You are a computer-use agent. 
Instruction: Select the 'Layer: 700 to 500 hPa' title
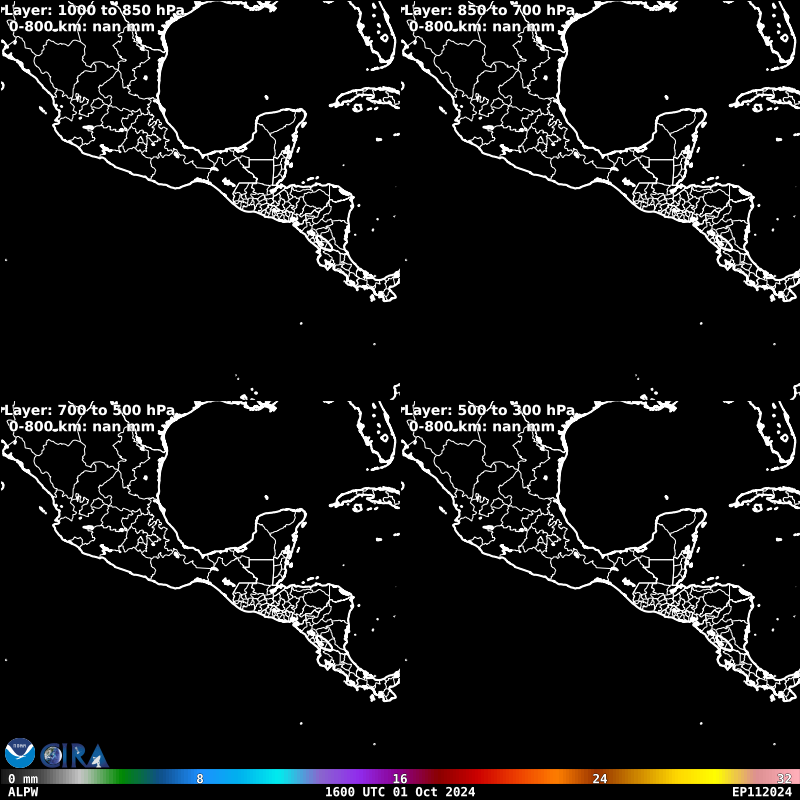tap(89, 410)
